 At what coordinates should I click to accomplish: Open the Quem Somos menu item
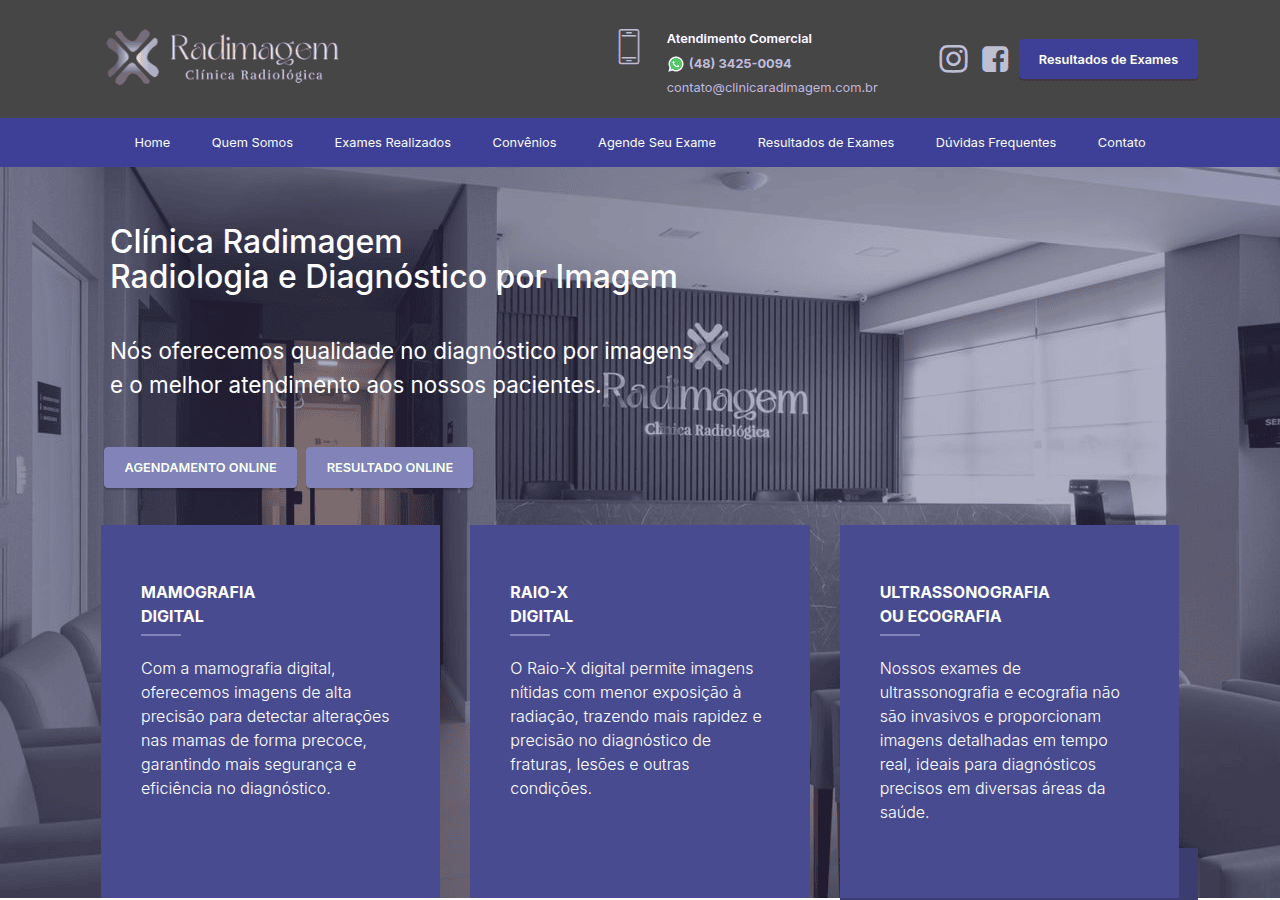[252, 143]
